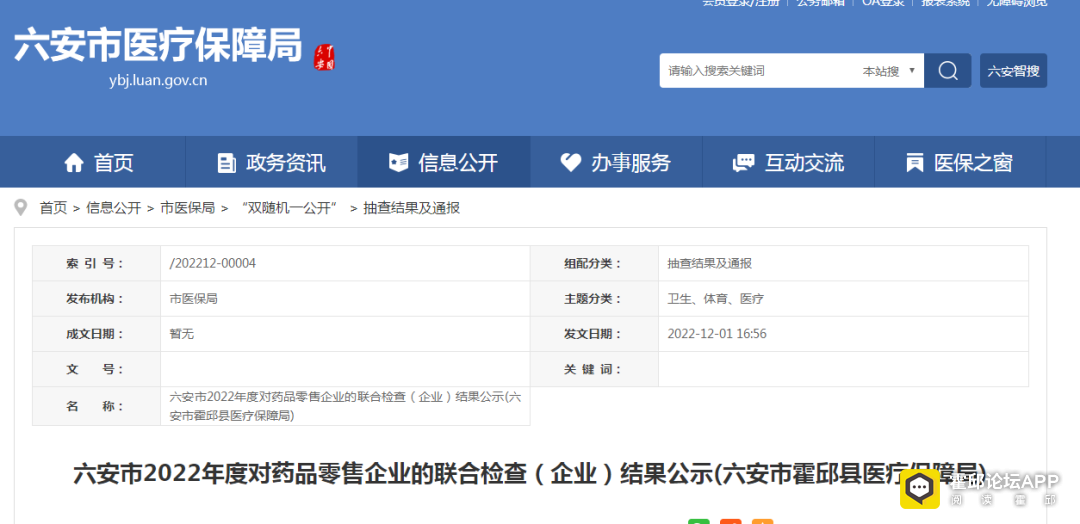Open the 六安智搜 search button
1080x524 pixels.
[x=1013, y=71]
